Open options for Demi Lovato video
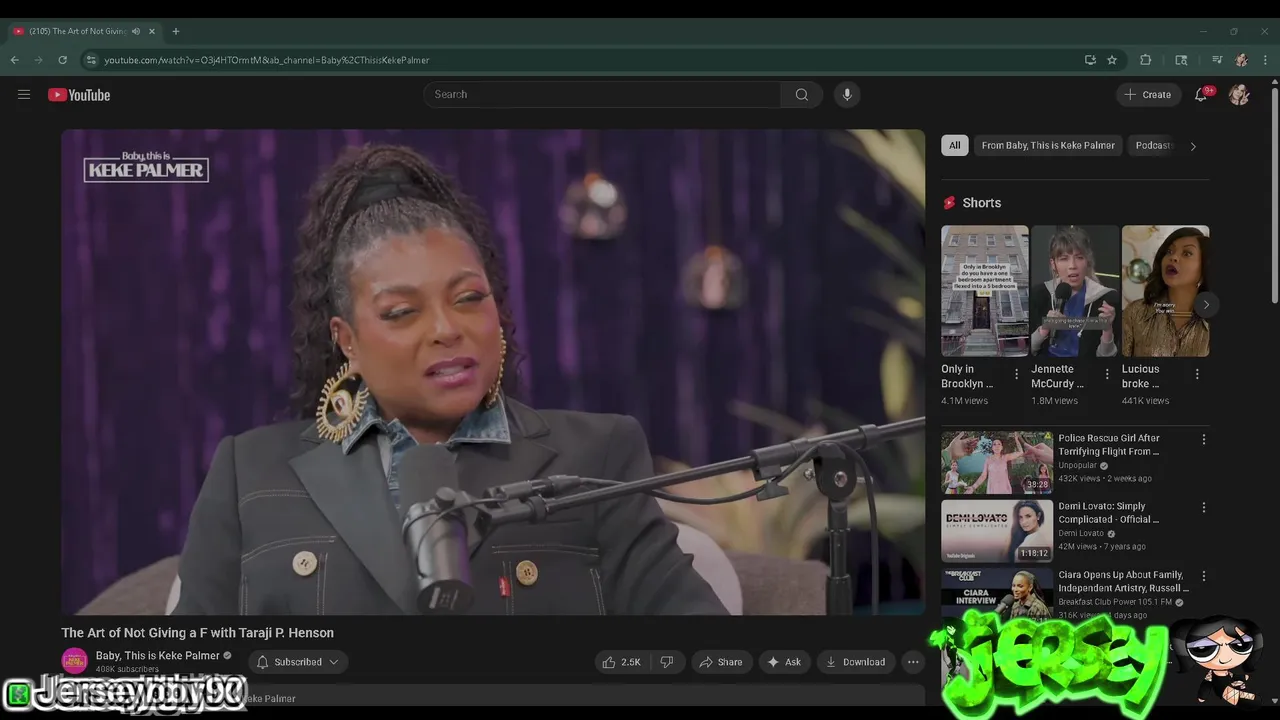The height and width of the screenshot is (720, 1280). point(1204,507)
